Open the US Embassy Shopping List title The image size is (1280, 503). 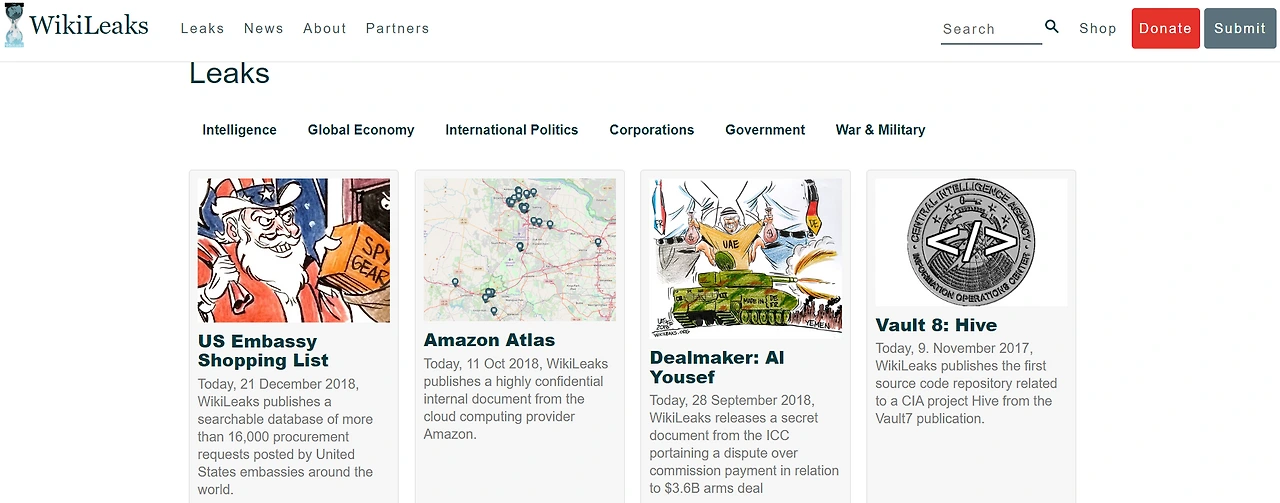(x=263, y=351)
